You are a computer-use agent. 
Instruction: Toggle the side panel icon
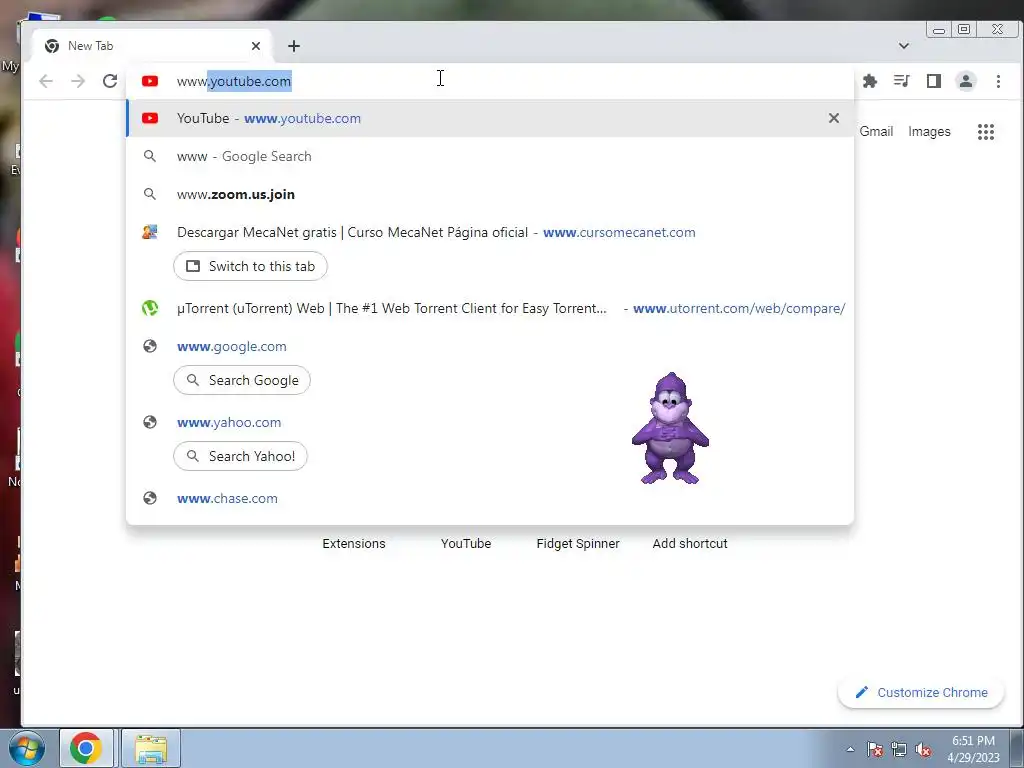[x=933, y=81]
